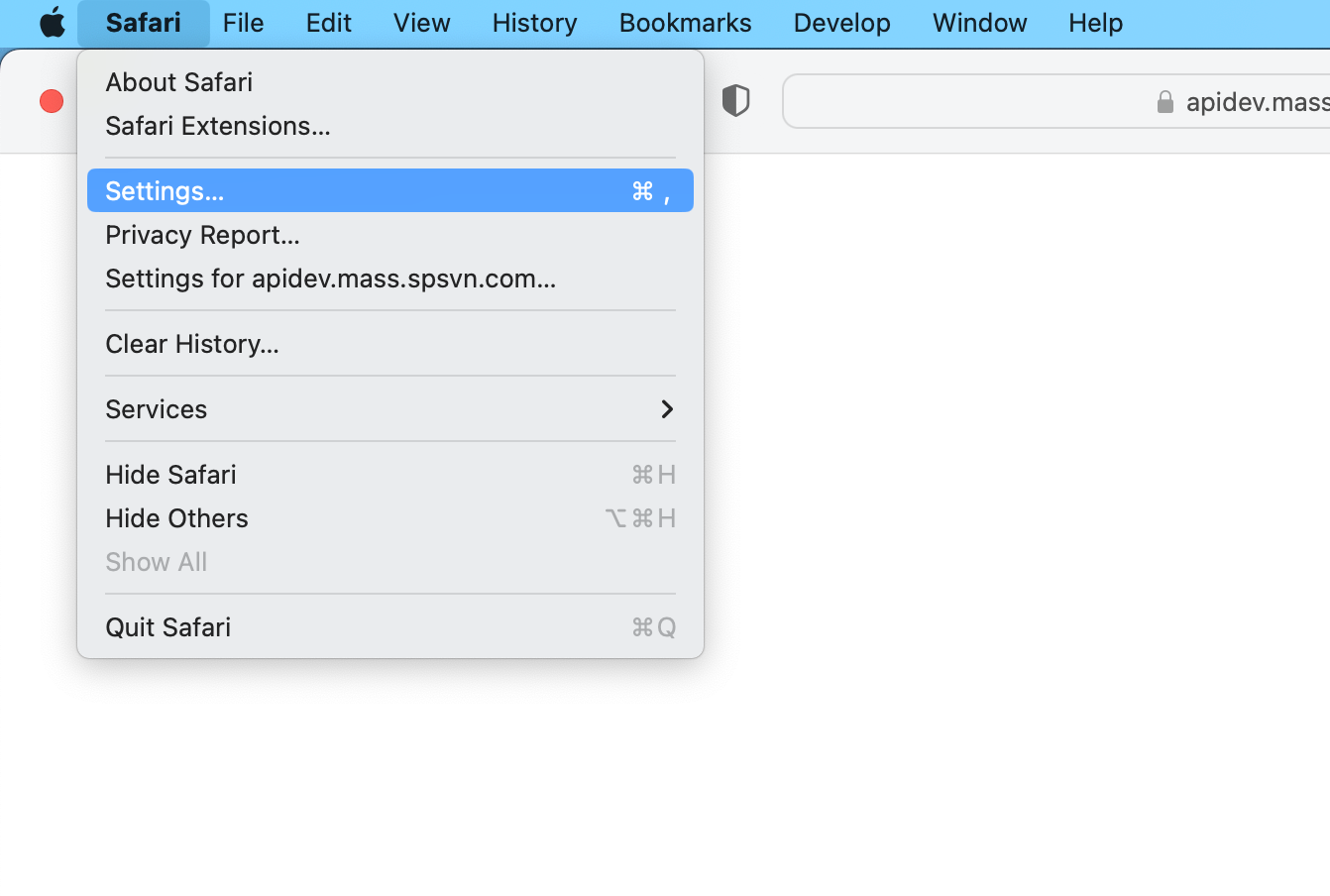Expand the Services submenu arrow
This screenshot has height=896, width=1330.
coord(667,409)
